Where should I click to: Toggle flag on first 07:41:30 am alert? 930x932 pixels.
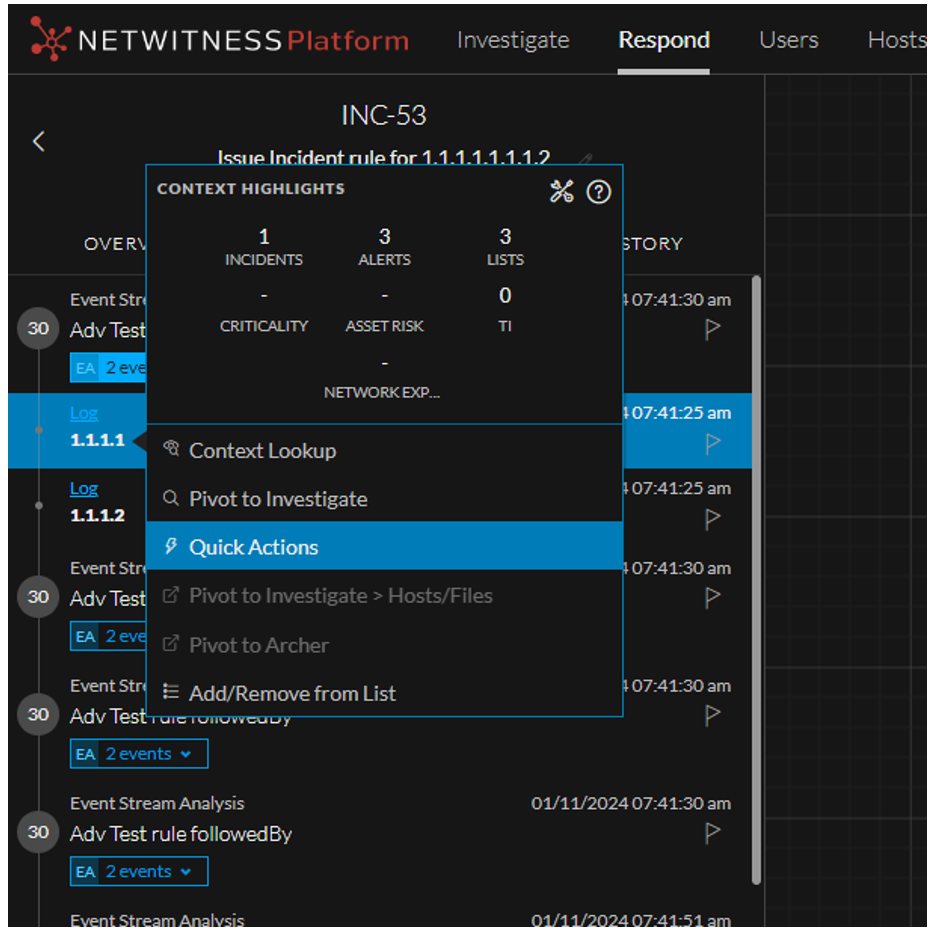click(712, 329)
